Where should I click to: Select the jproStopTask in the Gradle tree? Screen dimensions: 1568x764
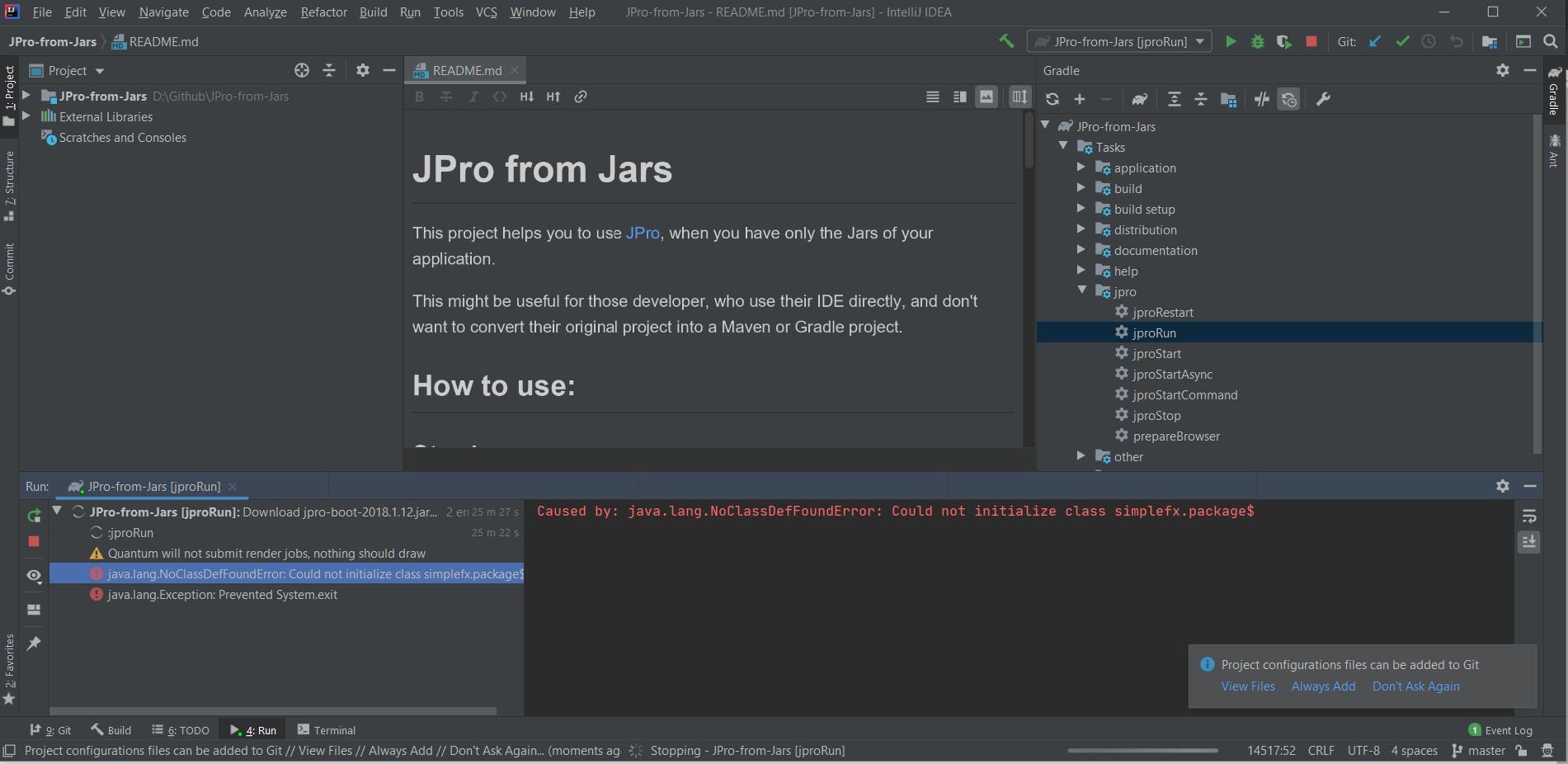tap(1156, 415)
